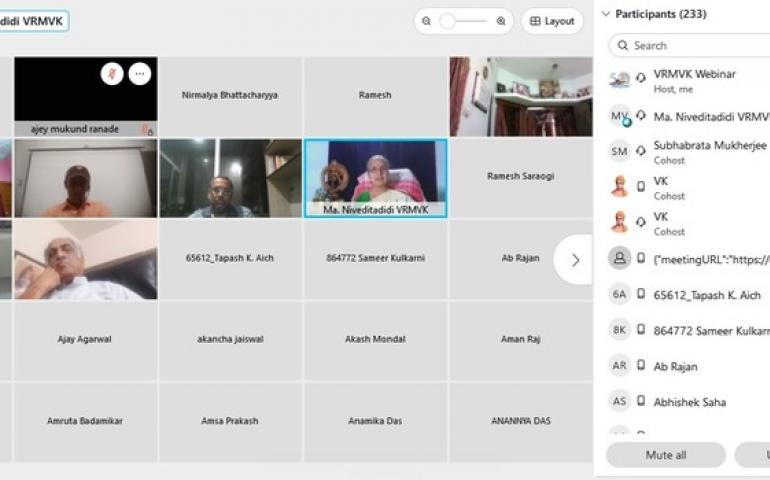Select video tile showing room with shelf
The width and height of the screenshot is (770, 480).
(521, 96)
